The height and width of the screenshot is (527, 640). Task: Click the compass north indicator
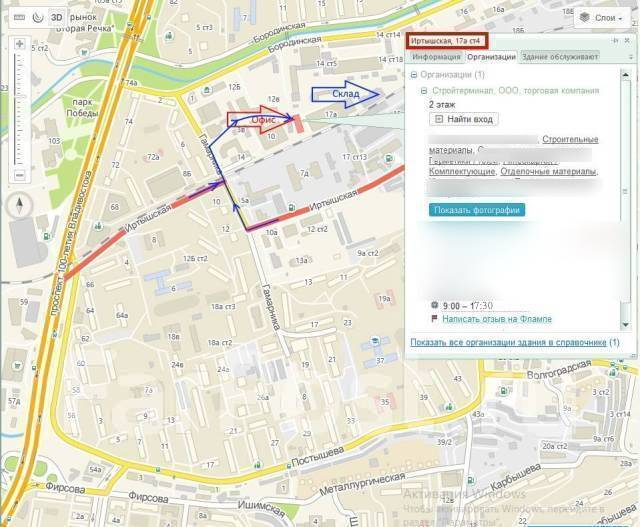coord(19,205)
